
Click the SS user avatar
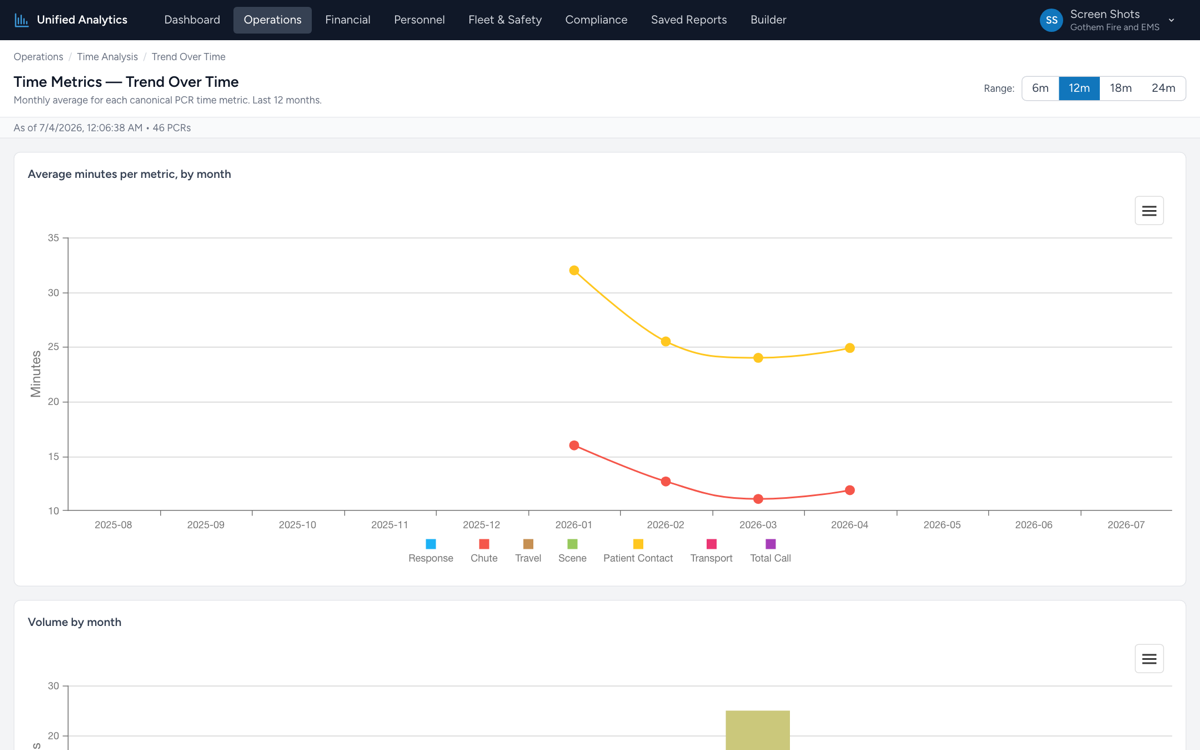[1051, 20]
